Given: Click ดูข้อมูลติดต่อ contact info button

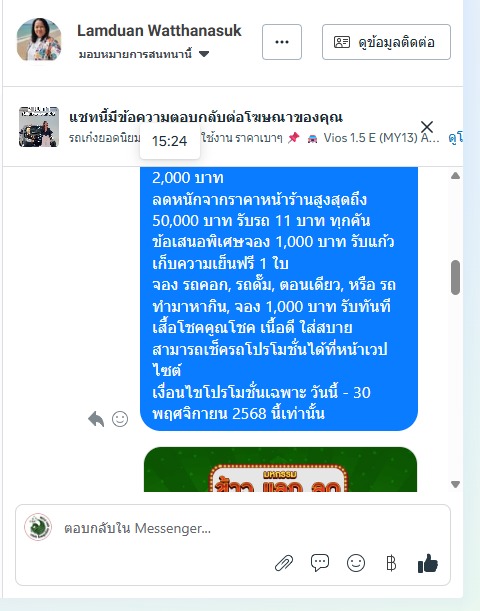Looking at the screenshot, I should (x=386, y=42).
